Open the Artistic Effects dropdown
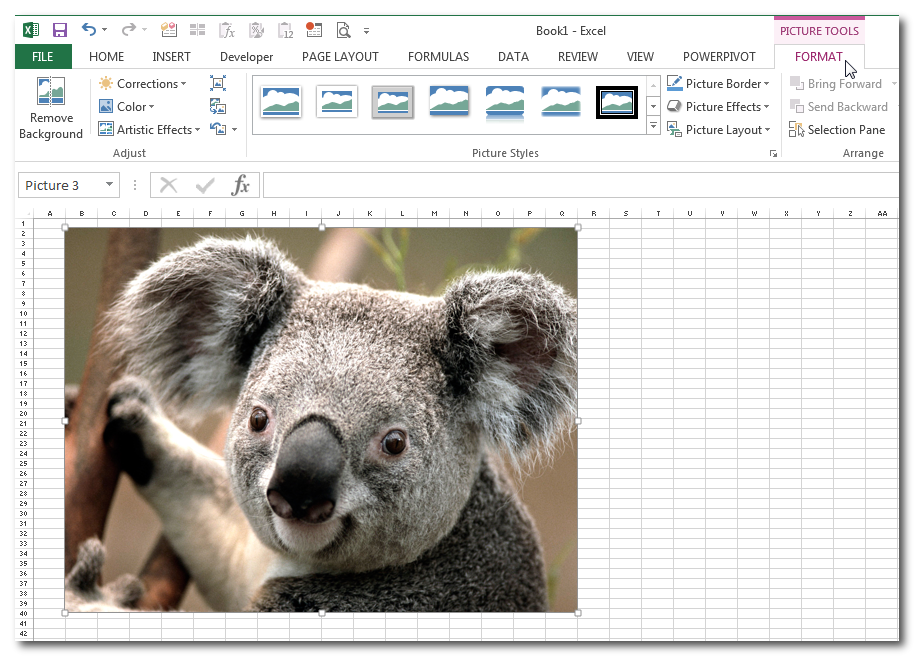The height and width of the screenshot is (656, 914). [150, 130]
